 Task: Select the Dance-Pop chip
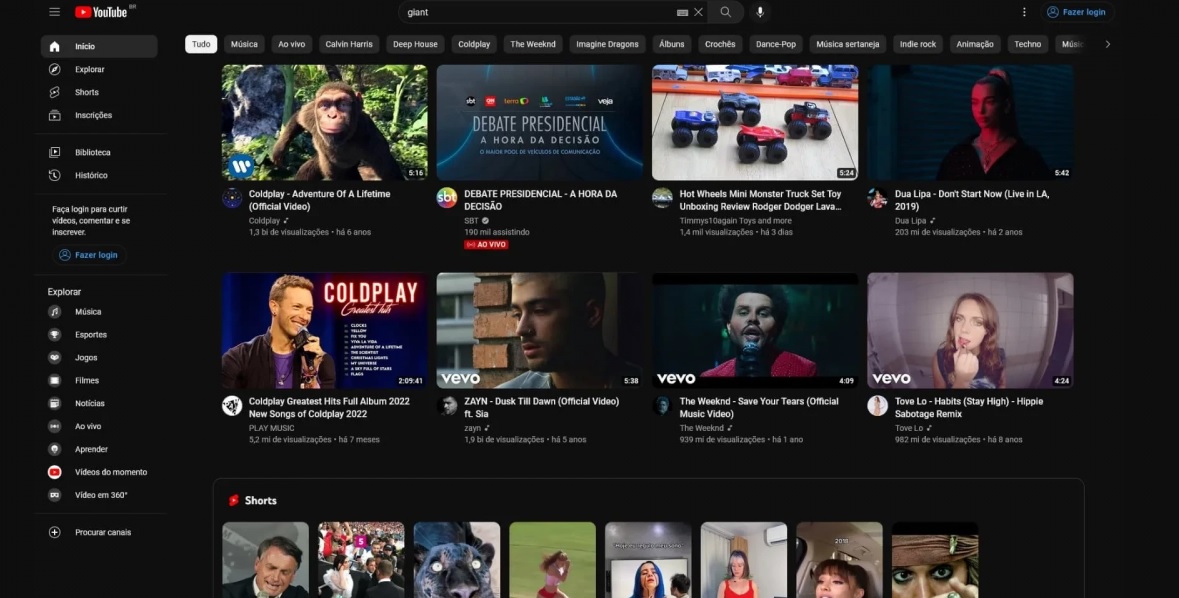pos(776,44)
